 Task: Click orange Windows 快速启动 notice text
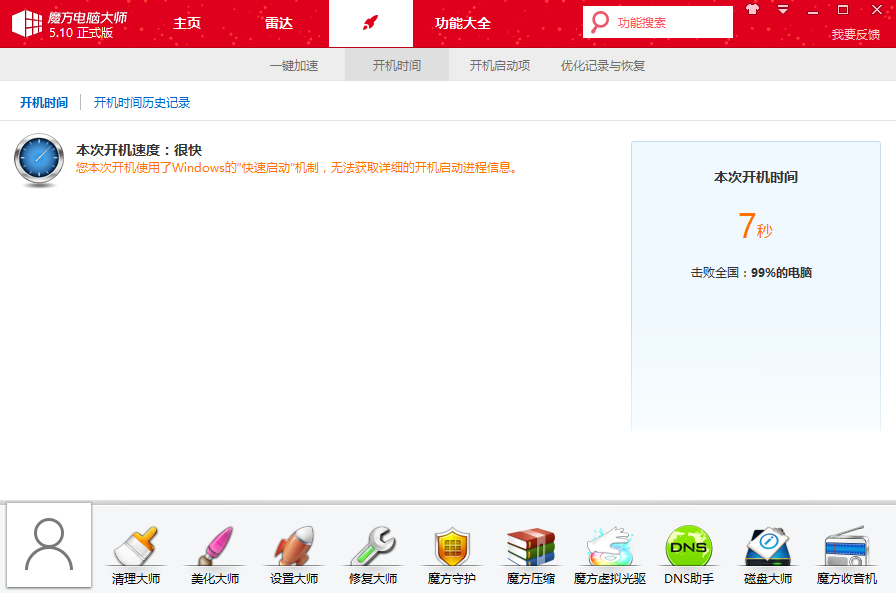(297, 168)
